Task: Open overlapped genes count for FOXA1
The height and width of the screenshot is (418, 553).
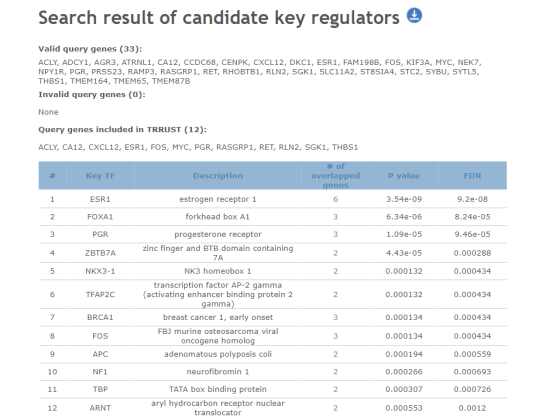Action: [335, 217]
